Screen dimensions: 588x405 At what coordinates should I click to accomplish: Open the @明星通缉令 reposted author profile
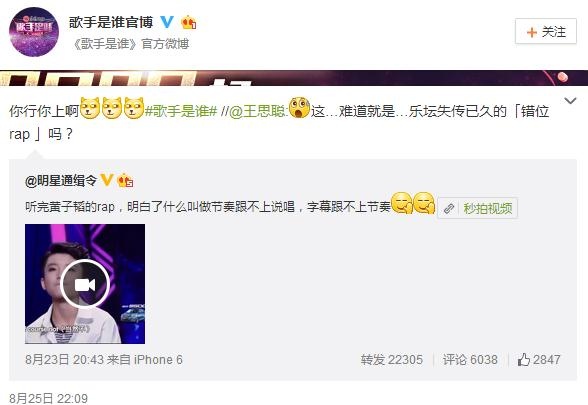coord(61,181)
